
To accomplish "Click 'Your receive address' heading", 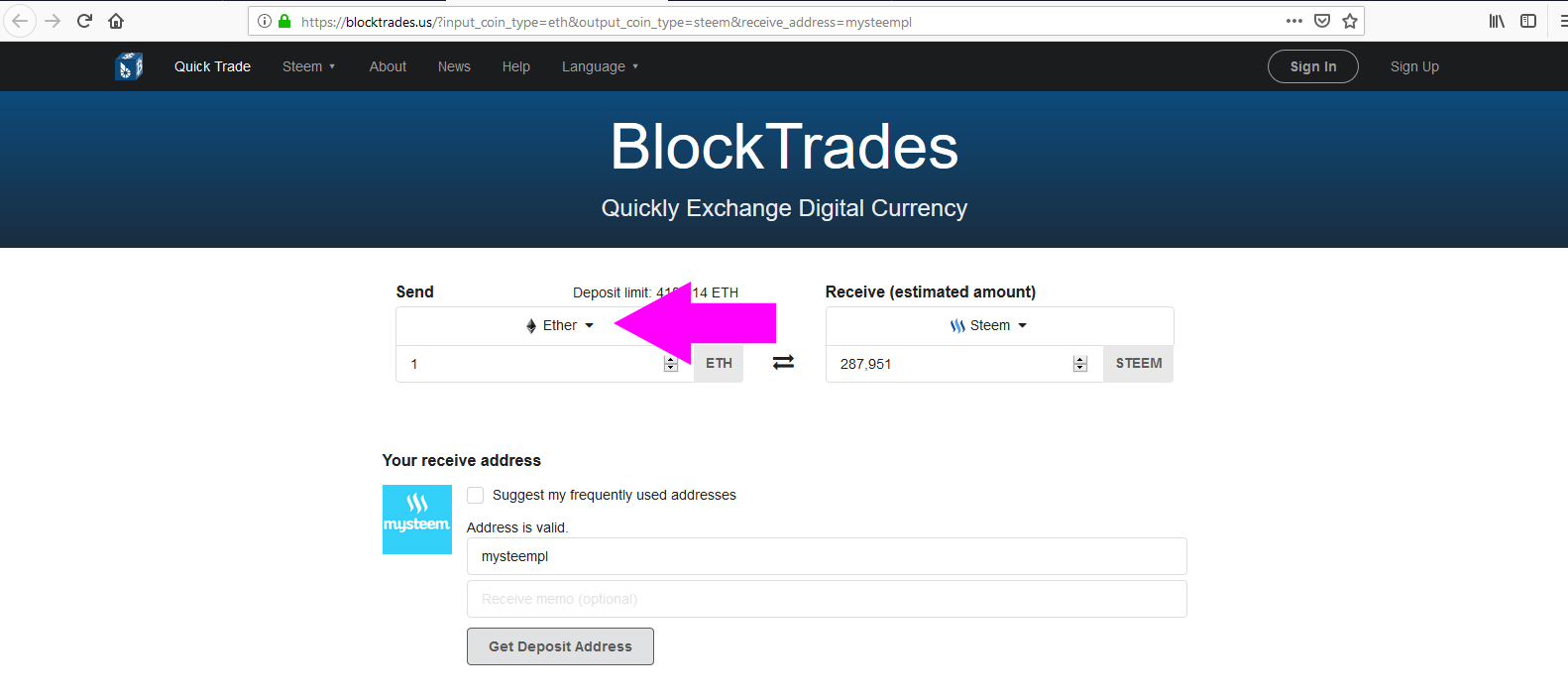I will (462, 460).
